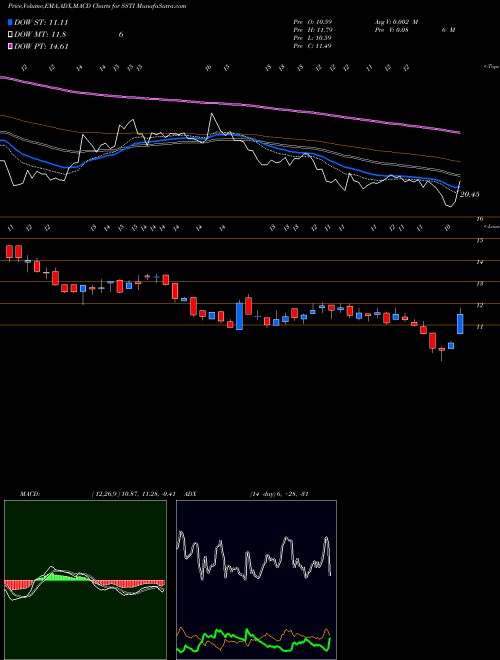This screenshot has height=660, width=500.
Task: Click the last large blue candlestick
Action: click(460, 324)
